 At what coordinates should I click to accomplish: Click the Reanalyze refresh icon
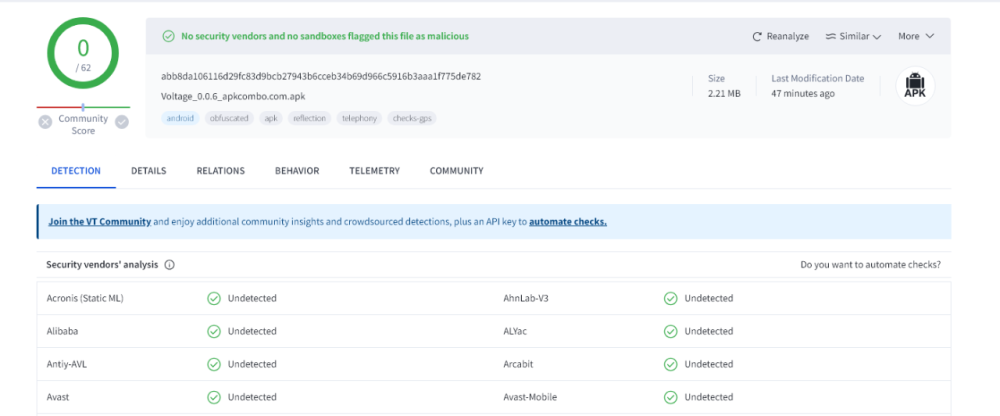coord(758,36)
